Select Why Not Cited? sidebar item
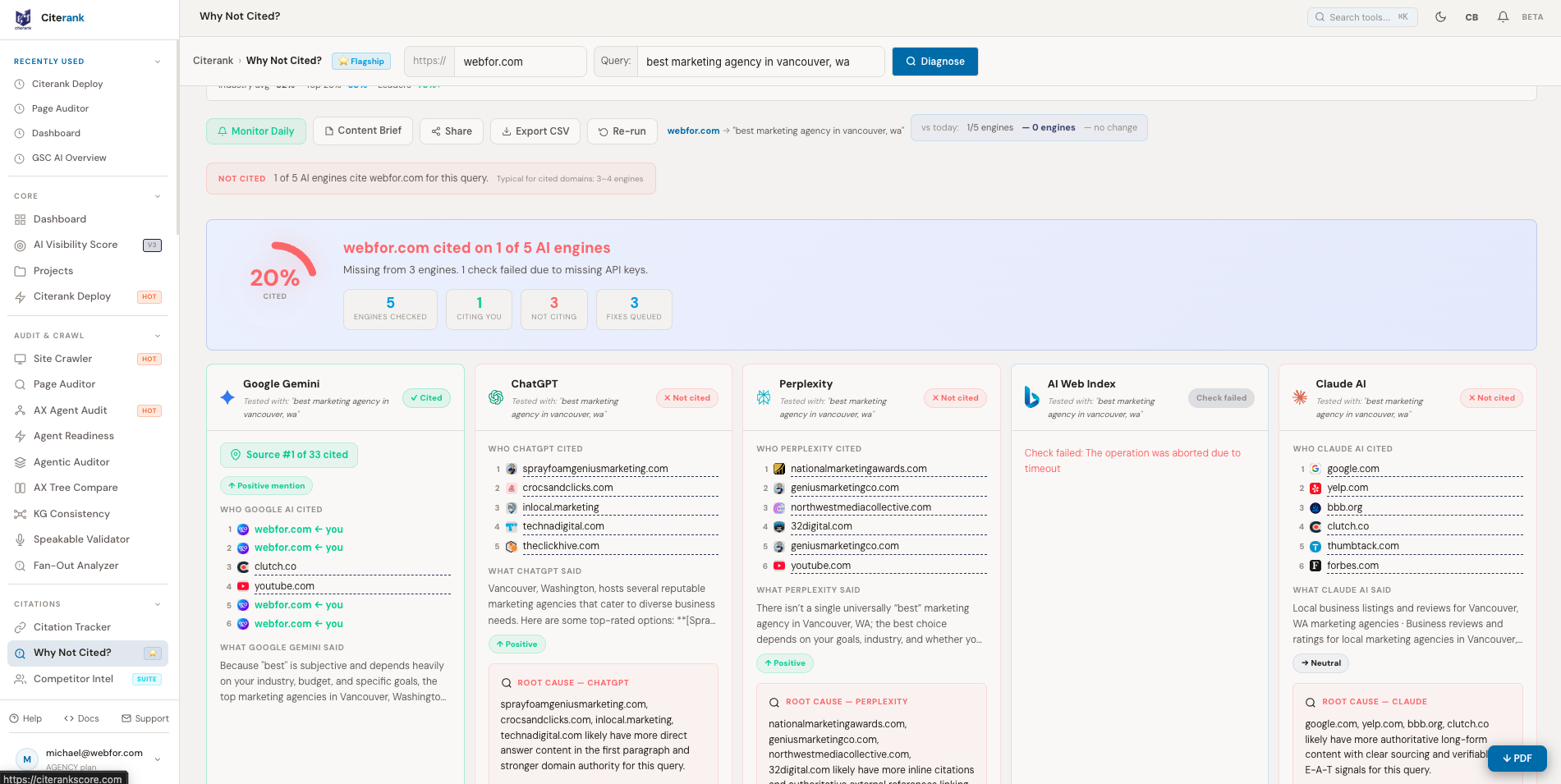This screenshot has width=1561, height=784. (x=88, y=653)
